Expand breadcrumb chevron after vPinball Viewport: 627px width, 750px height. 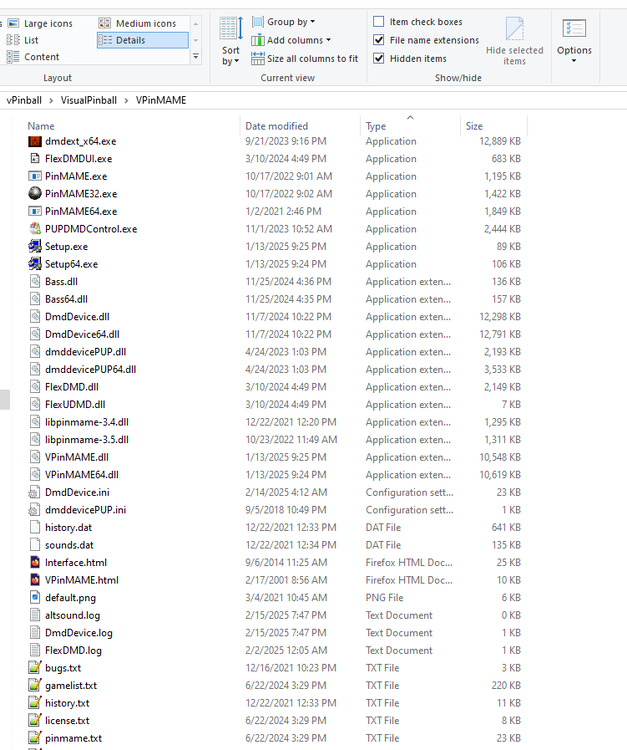(51, 100)
